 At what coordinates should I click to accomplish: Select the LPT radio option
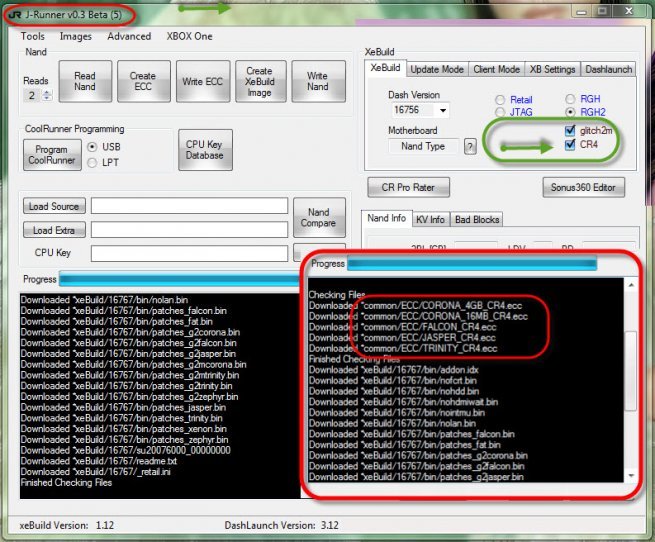click(92, 163)
